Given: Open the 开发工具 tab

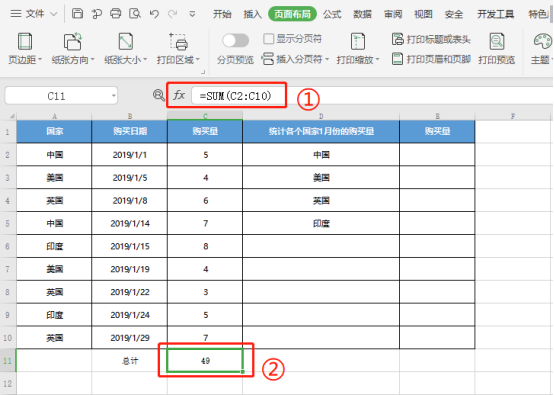Looking at the screenshot, I should 495,14.
